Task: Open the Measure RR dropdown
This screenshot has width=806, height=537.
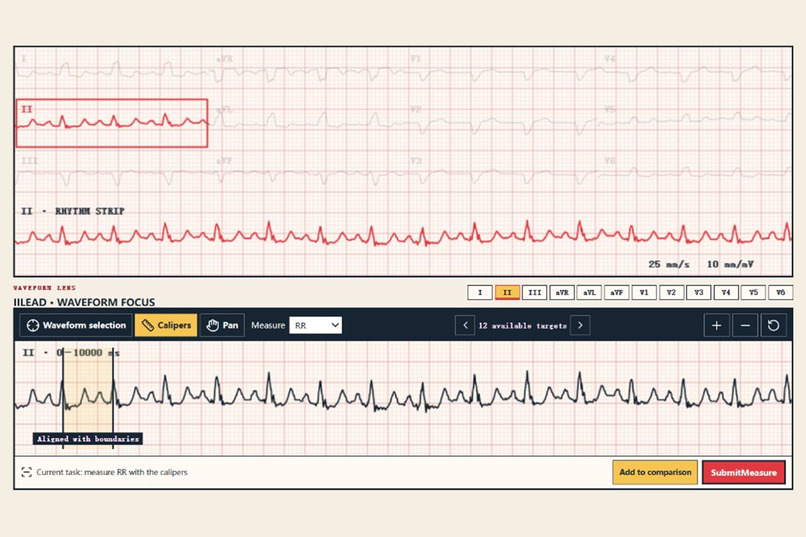Action: 316,325
